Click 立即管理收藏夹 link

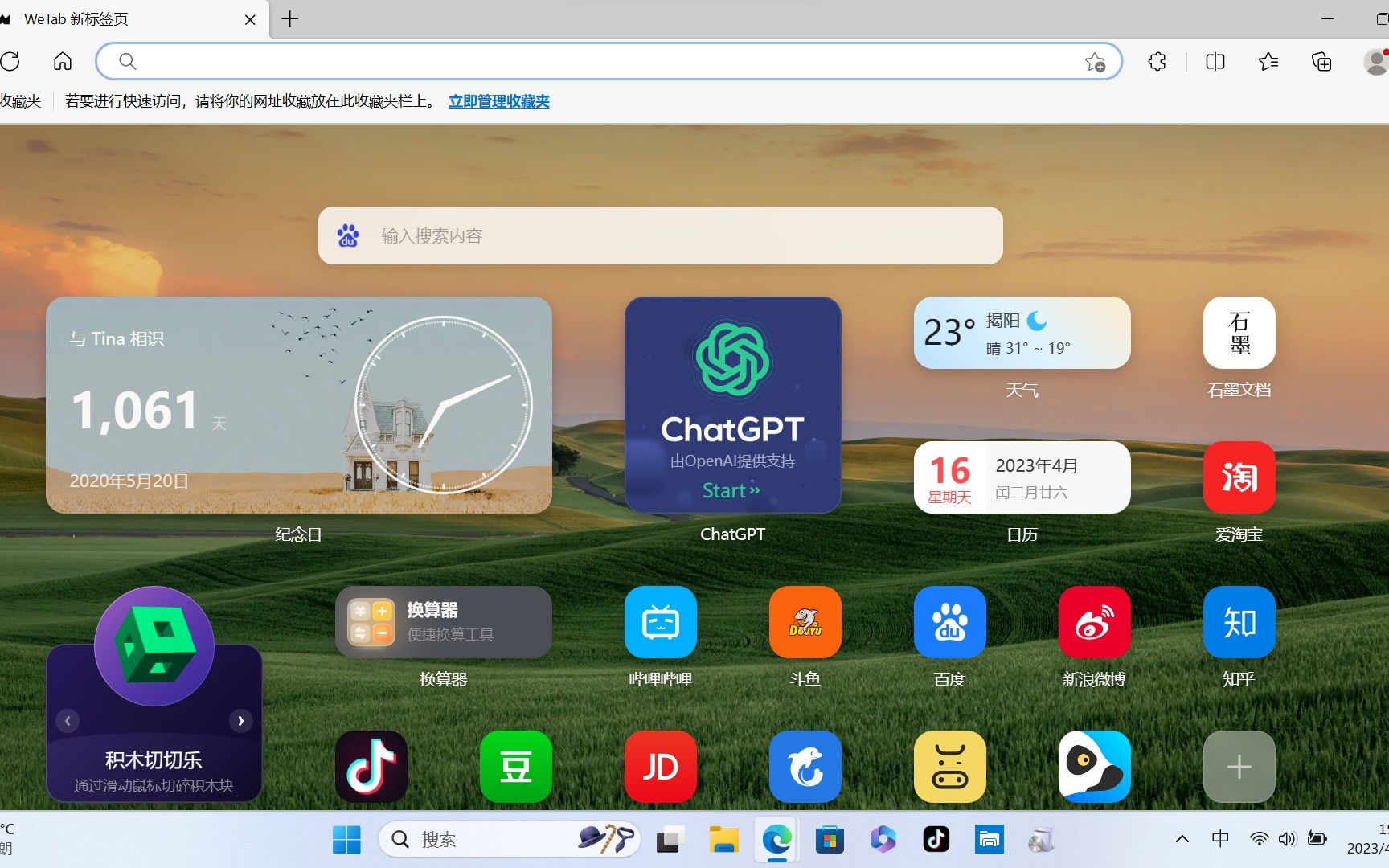click(x=498, y=101)
